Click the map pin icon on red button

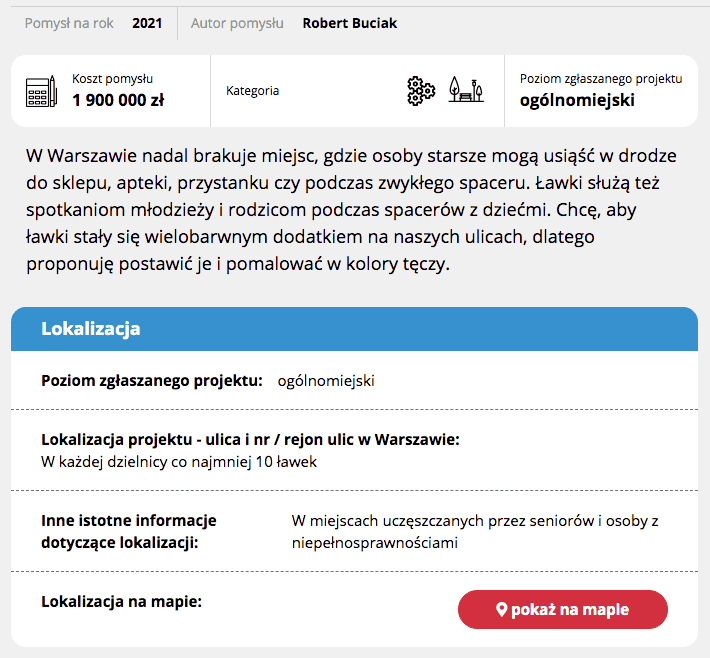[502, 610]
